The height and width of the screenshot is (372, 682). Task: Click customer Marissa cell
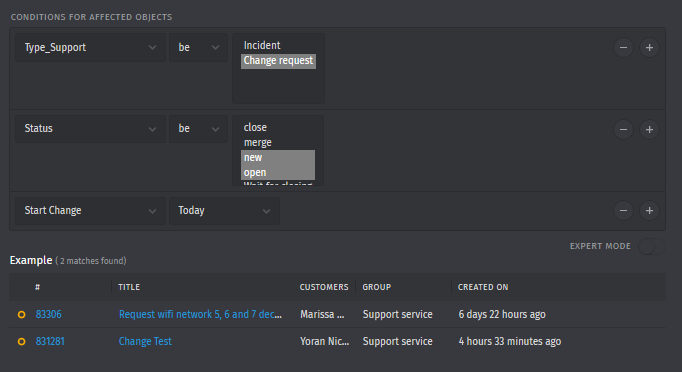click(x=322, y=314)
